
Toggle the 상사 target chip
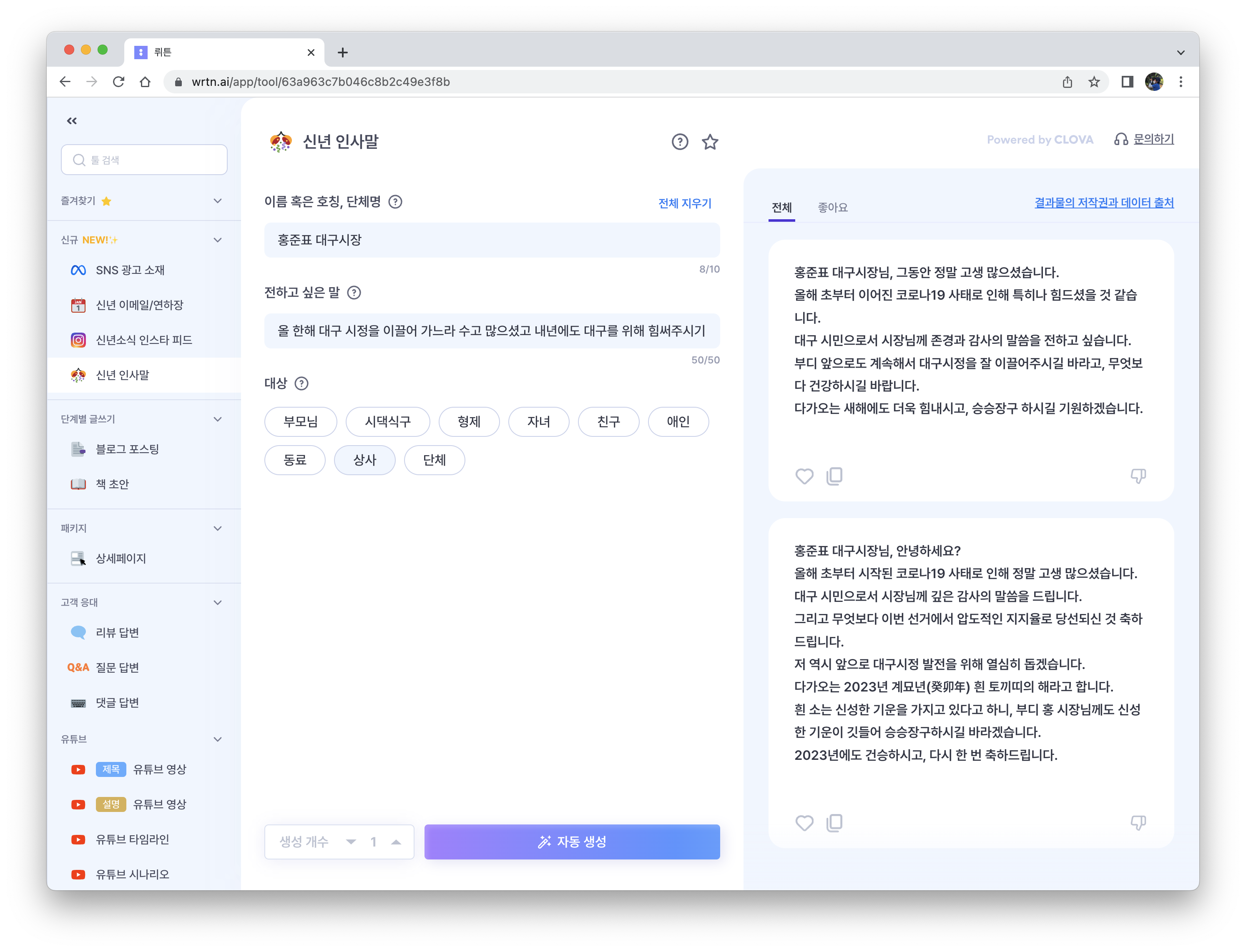(364, 460)
